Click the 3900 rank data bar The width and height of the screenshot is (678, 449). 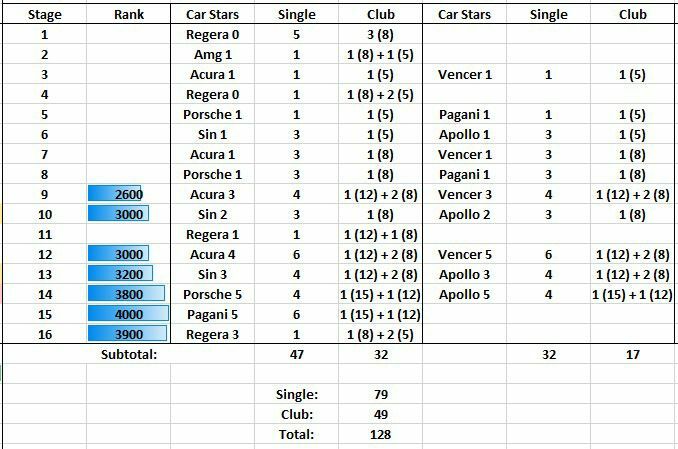point(129,334)
